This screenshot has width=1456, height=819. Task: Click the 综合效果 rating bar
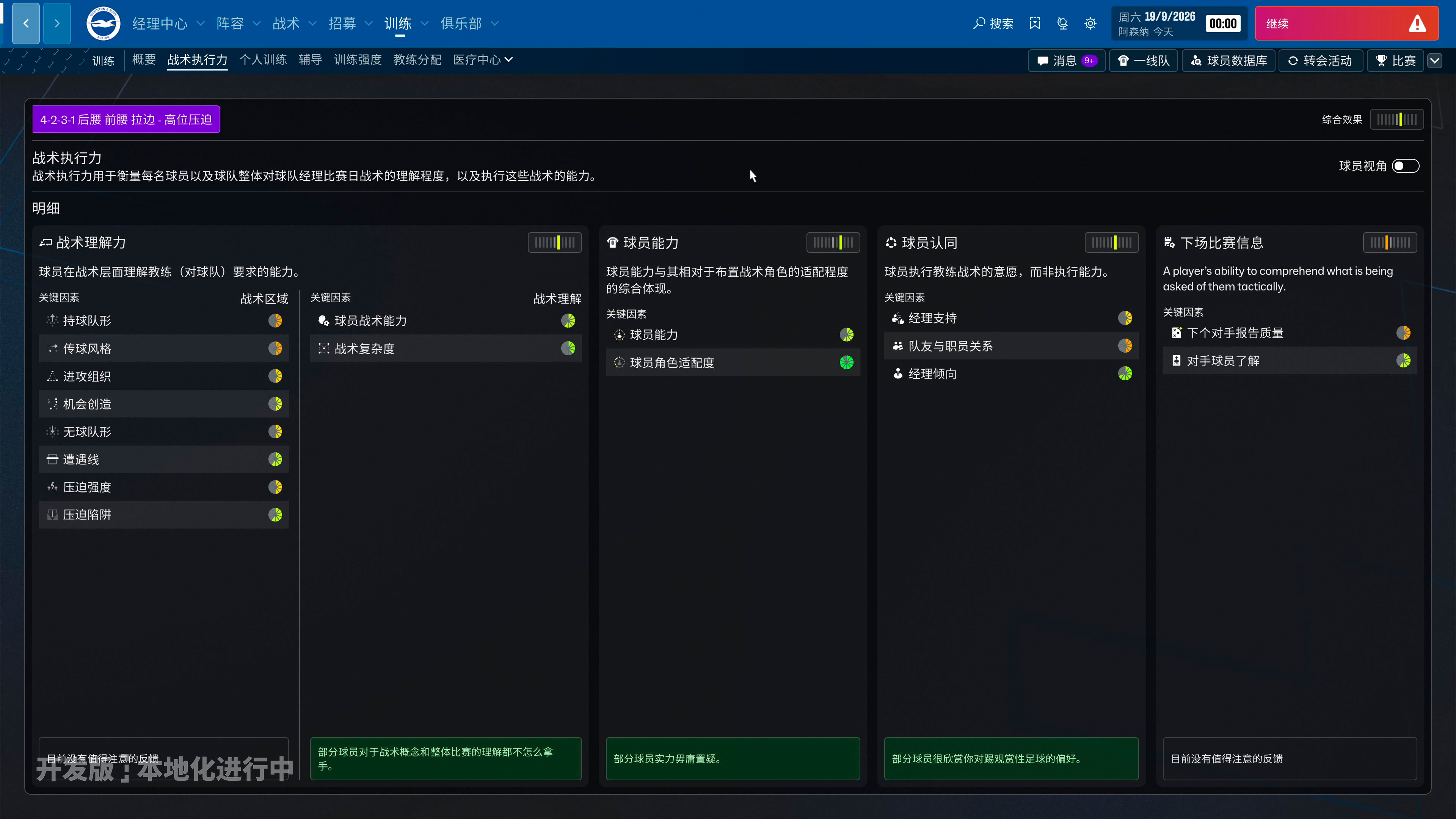(x=1396, y=119)
